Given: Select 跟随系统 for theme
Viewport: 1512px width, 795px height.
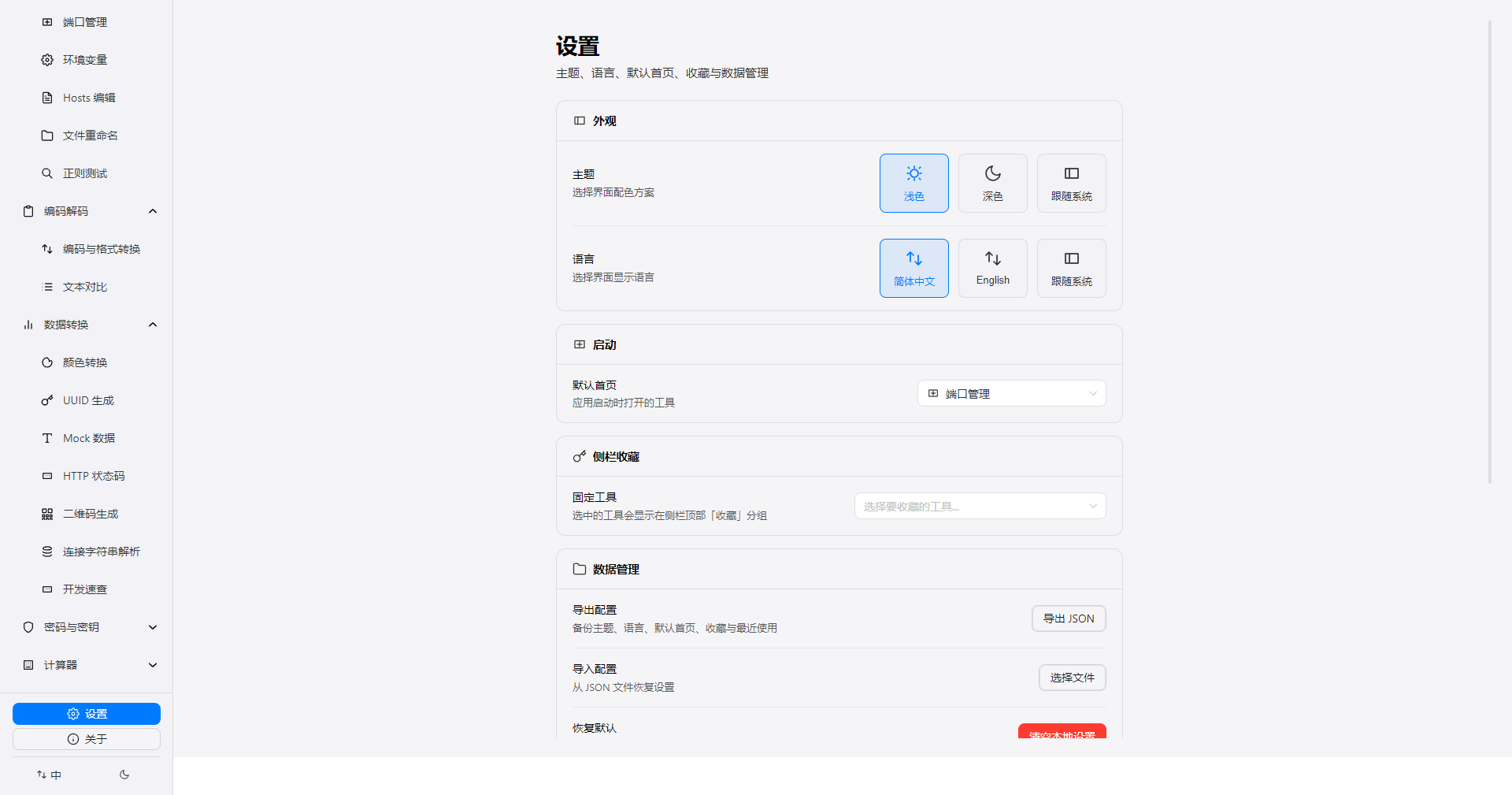Looking at the screenshot, I should [1072, 183].
